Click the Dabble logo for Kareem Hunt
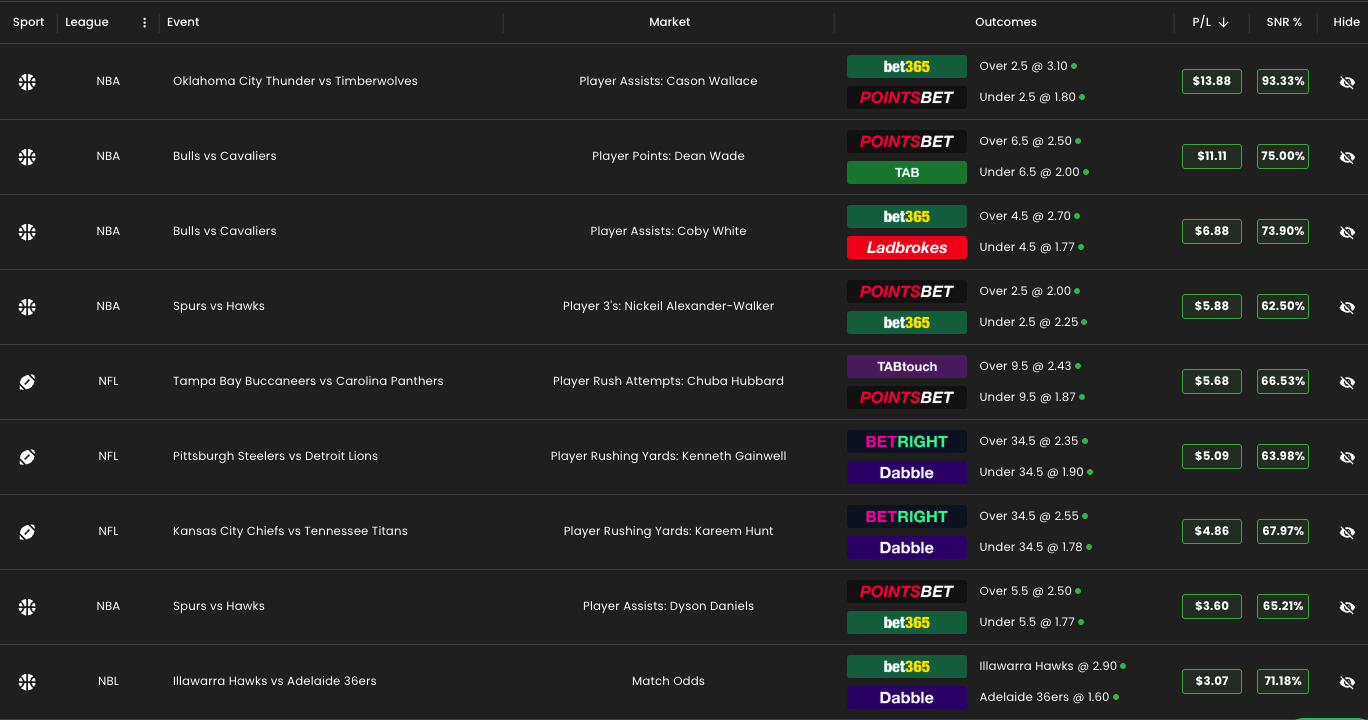The width and height of the screenshot is (1368, 720). coord(906,547)
